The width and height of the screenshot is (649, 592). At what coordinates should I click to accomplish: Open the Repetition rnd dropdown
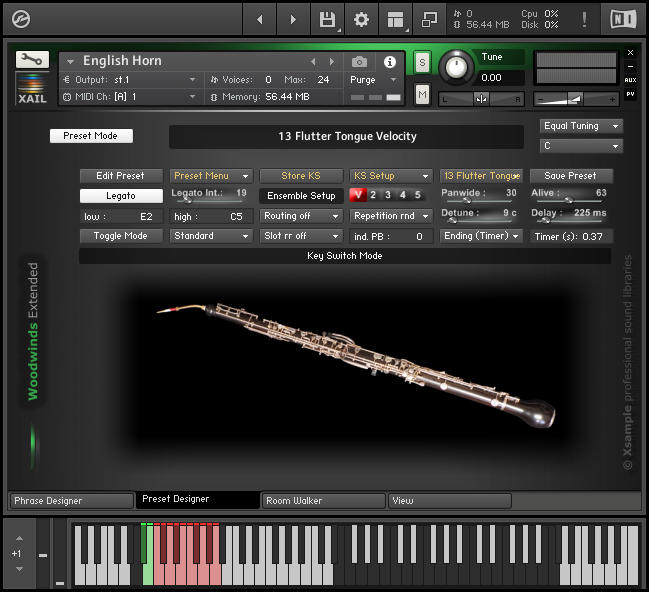391,216
